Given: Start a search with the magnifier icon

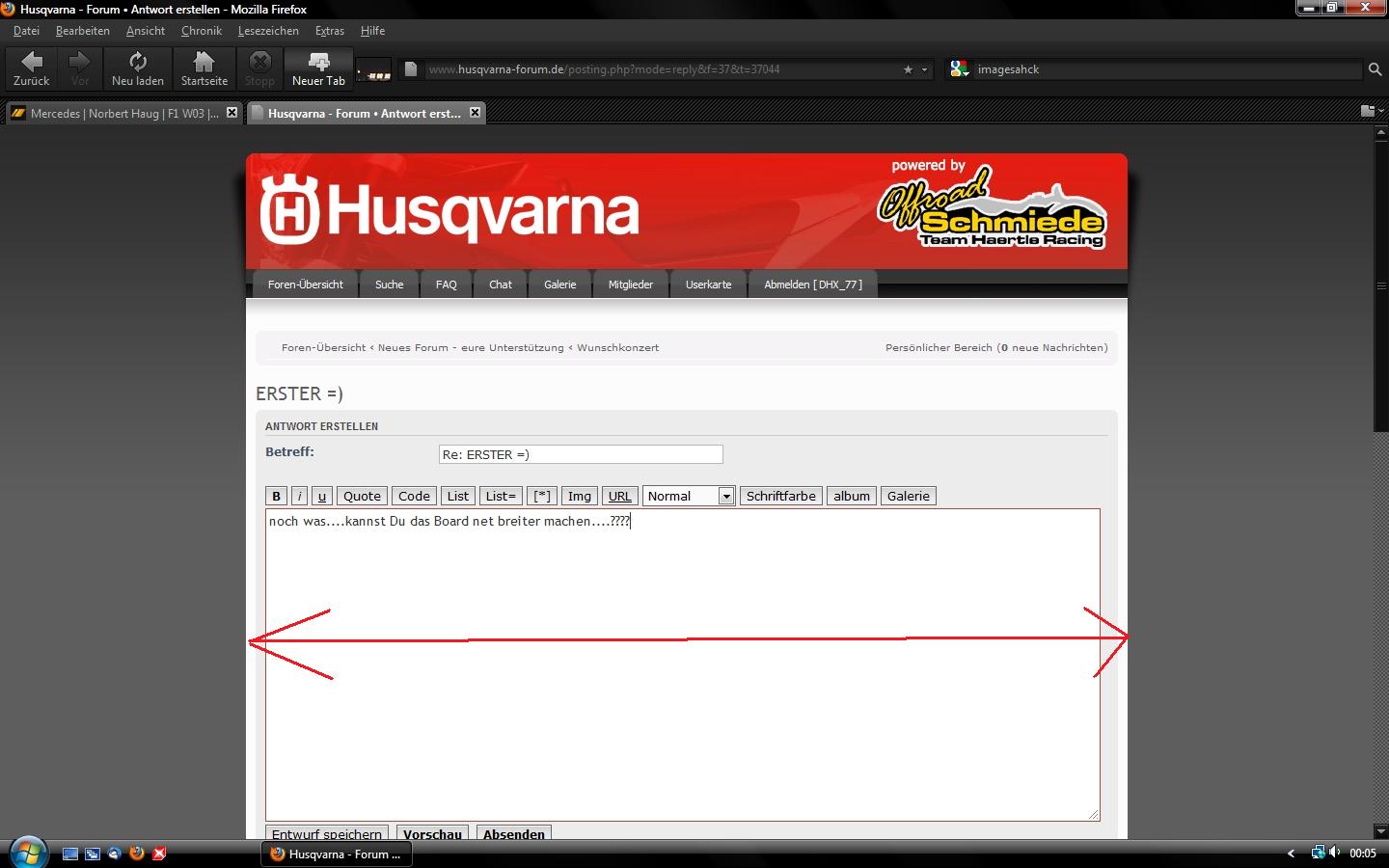Looking at the screenshot, I should tap(1375, 68).
